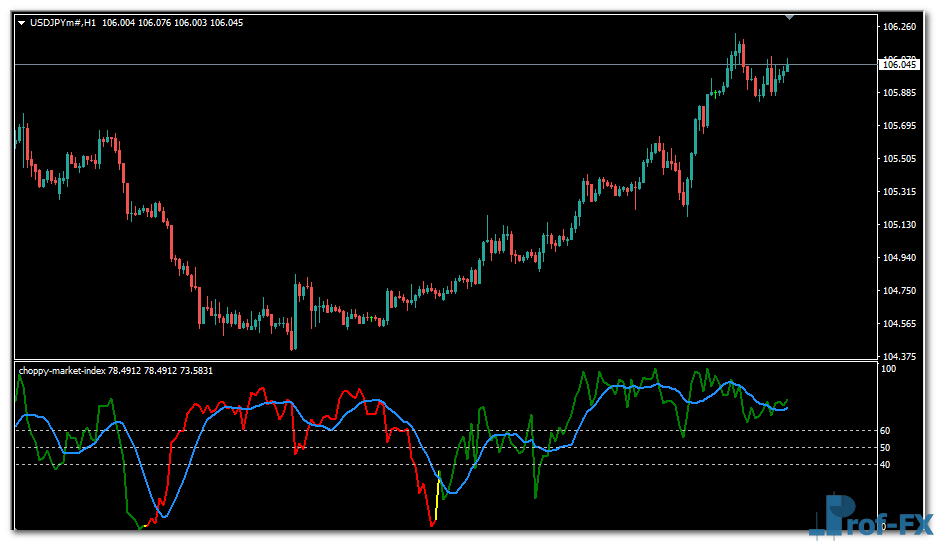The image size is (936, 541).
Task: Click the 106.260 price axis label
Action: pos(900,27)
